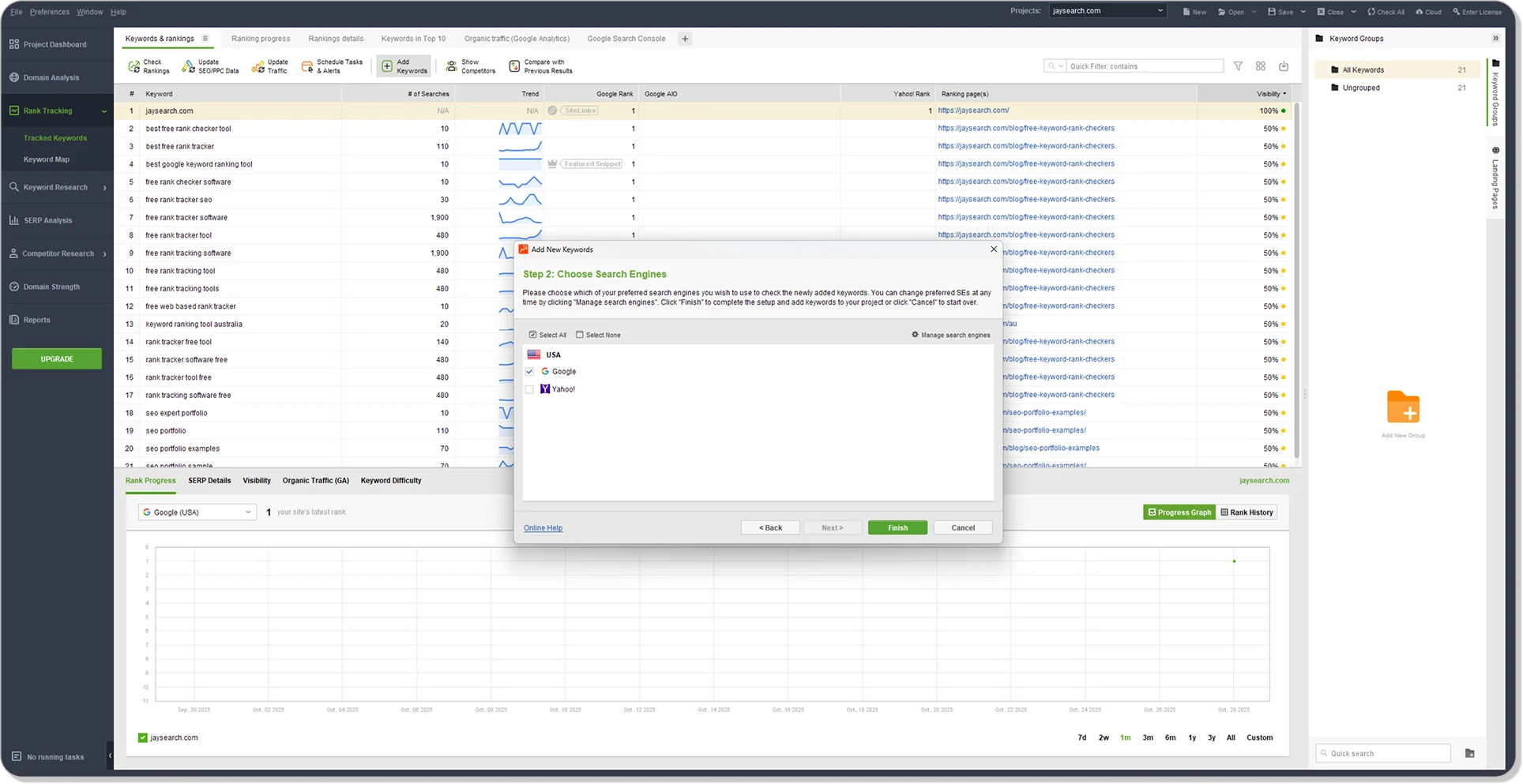Viewport: 1523px width, 784px height.
Task: Click Update SEO/PPC Data icon
Action: (188, 66)
